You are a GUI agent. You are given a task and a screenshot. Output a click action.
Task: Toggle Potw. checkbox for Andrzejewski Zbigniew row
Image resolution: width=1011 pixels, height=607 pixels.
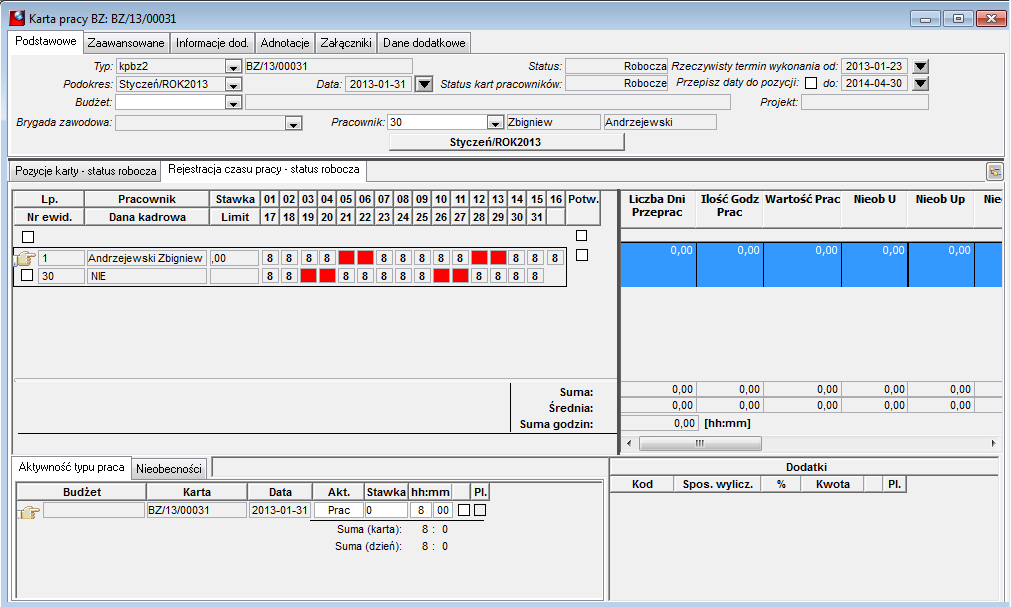582,255
